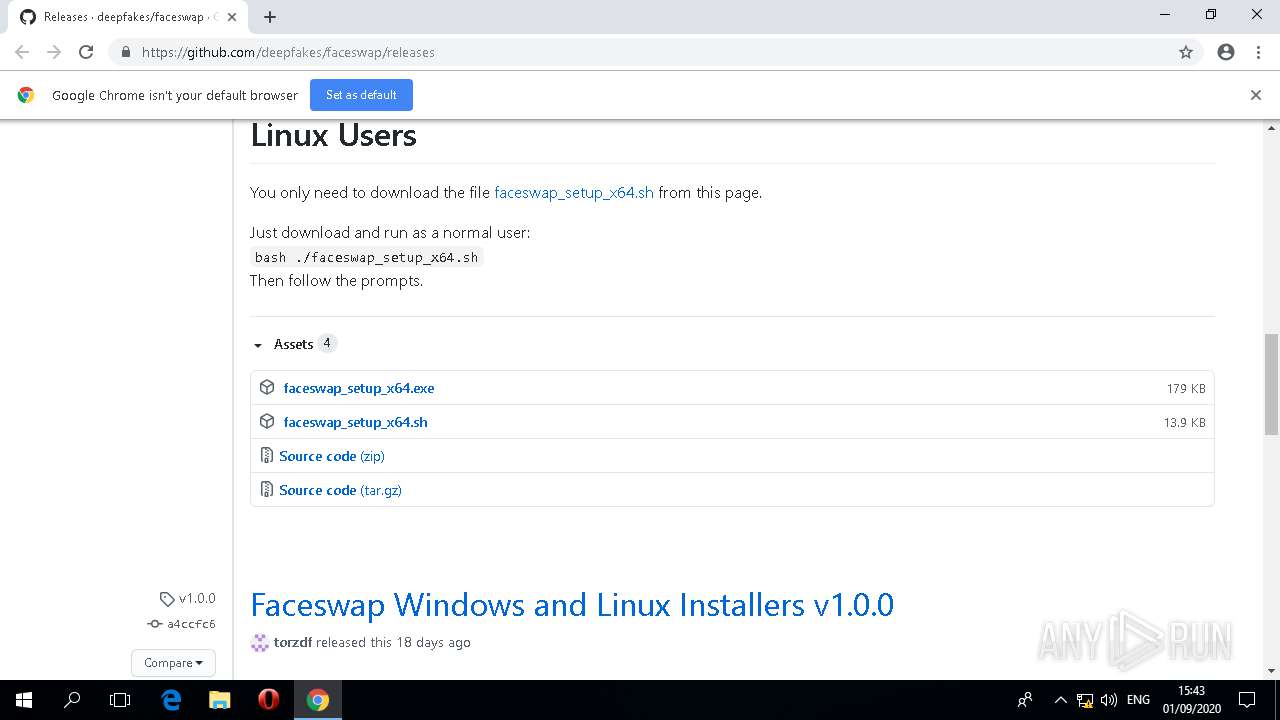This screenshot has width=1280, height=720.
Task: Click Set as default button
Action: click(x=361, y=95)
